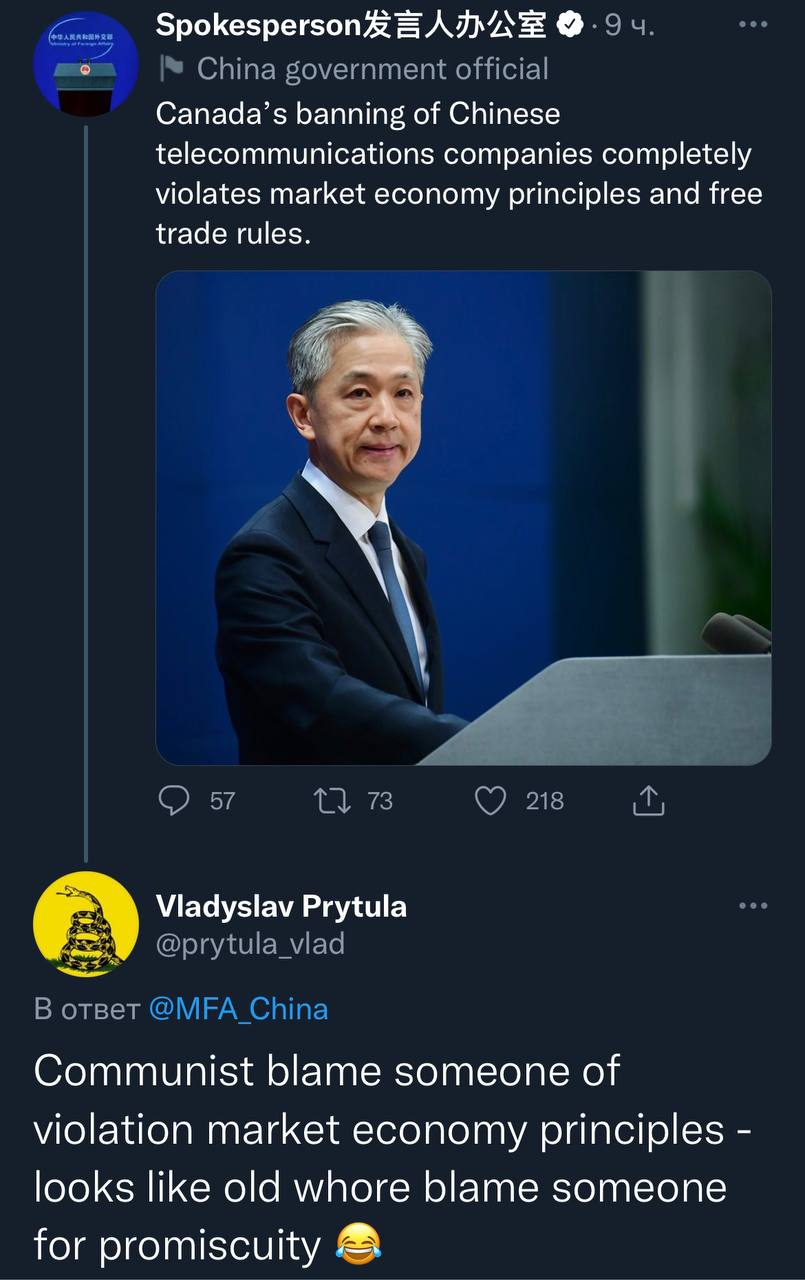The width and height of the screenshot is (805, 1280).
Task: Open the reply comments with 57 replies
Action: [x=197, y=801]
